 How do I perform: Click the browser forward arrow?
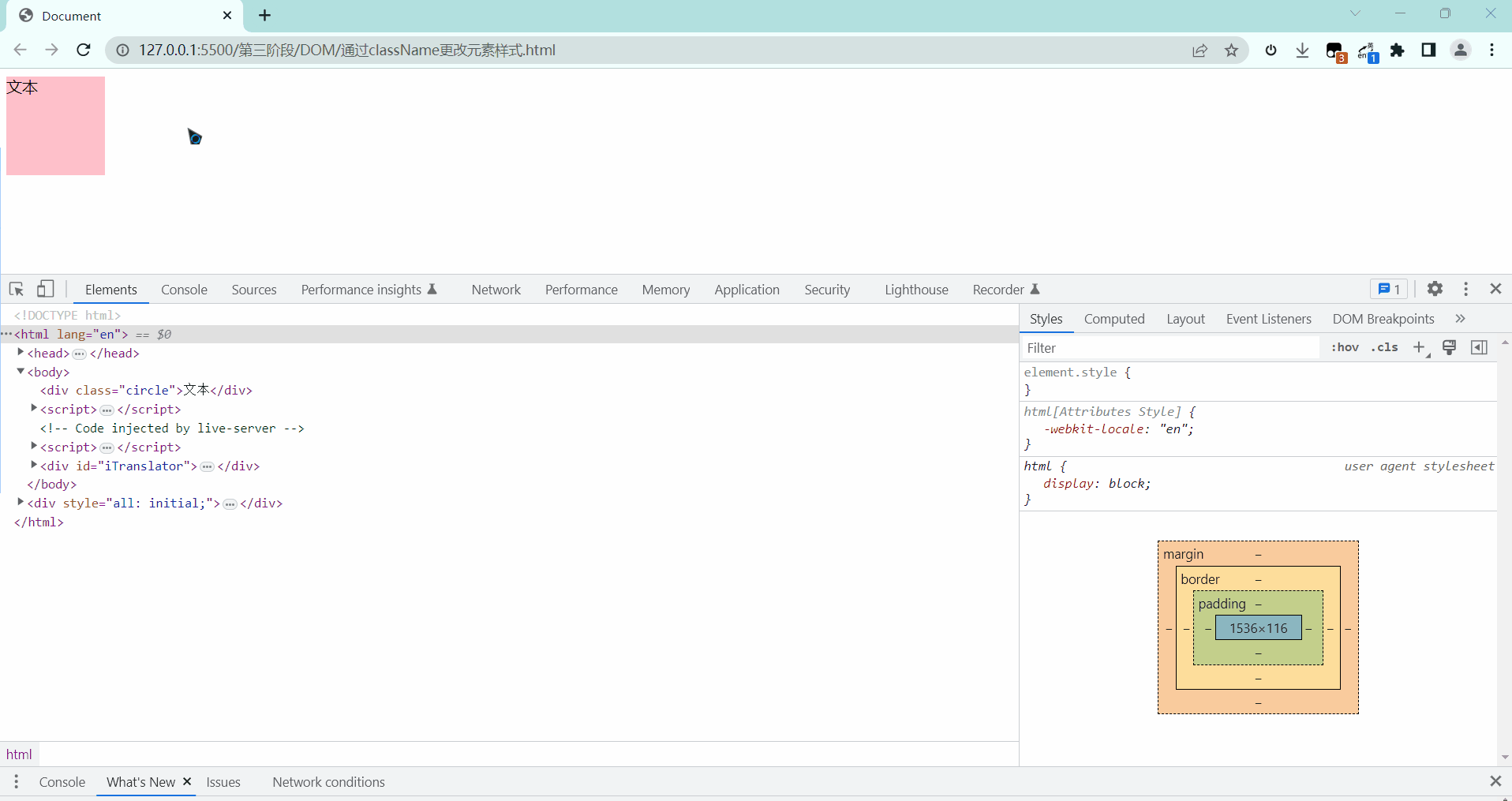click(x=51, y=50)
